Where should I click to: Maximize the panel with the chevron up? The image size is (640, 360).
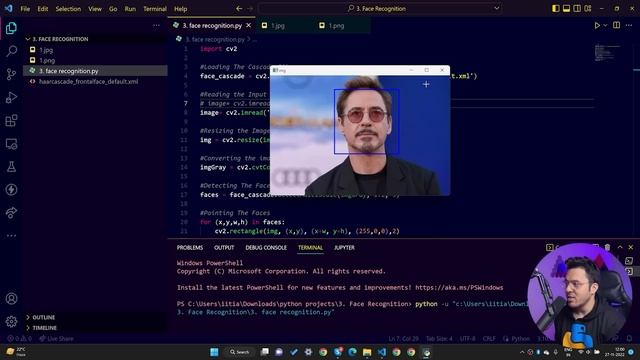[620, 247]
